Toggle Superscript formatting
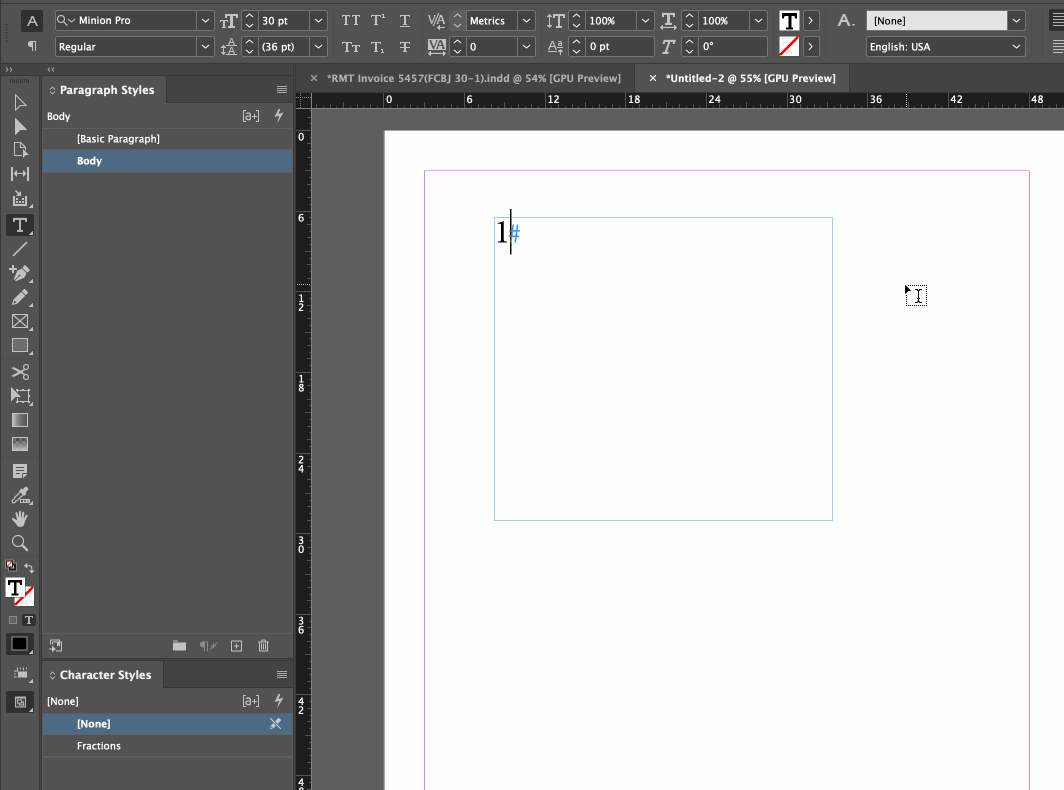Screen dimensions: 1064x790 tap(377, 21)
